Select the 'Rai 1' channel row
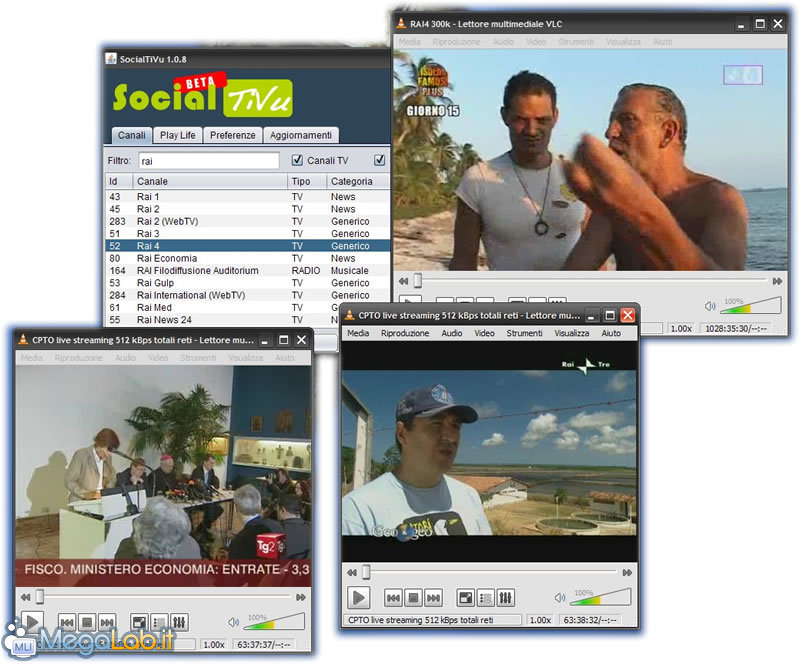Screen dimensions: 800x664 click(x=247, y=197)
